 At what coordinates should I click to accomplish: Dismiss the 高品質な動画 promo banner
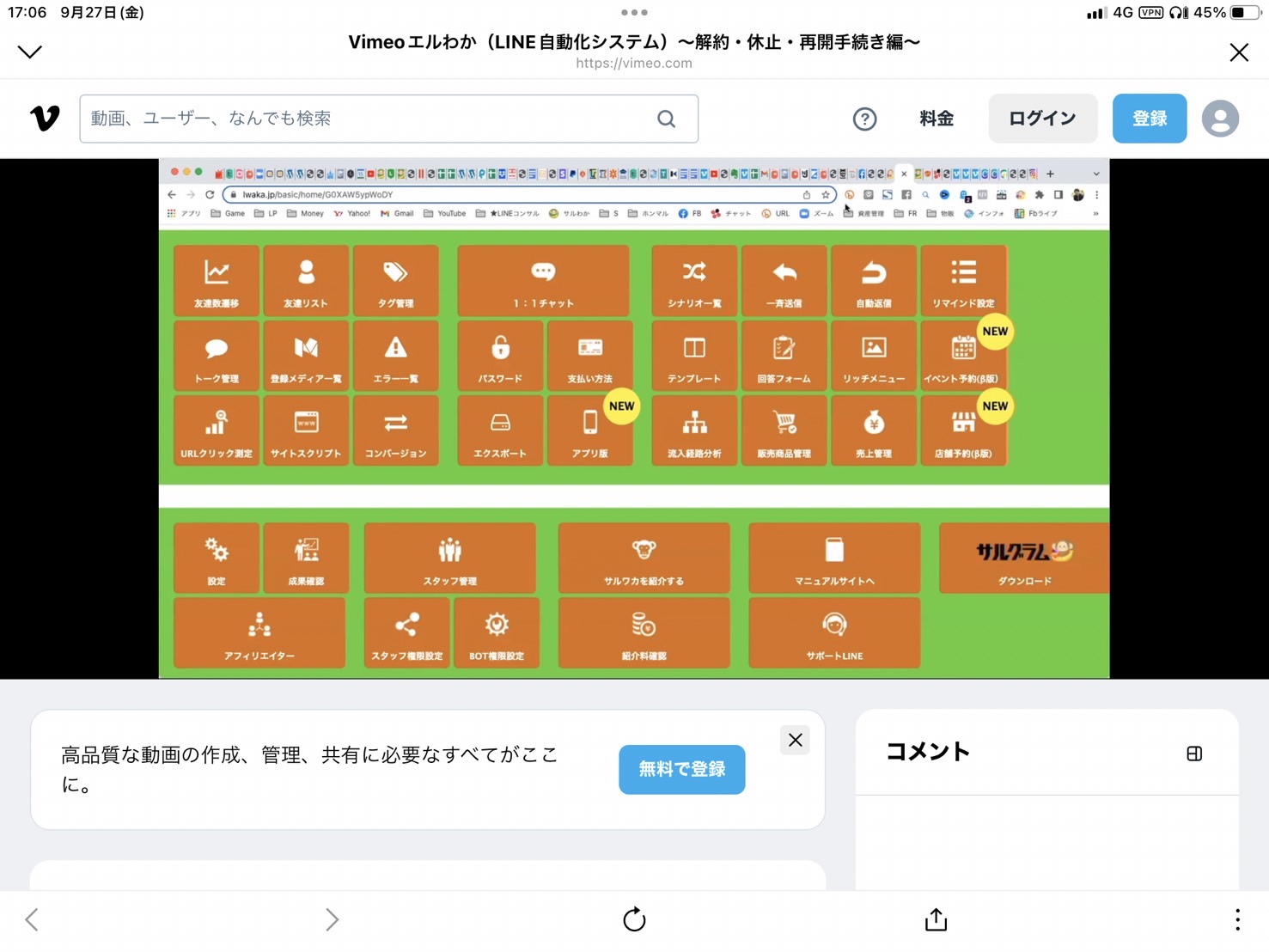coord(795,740)
